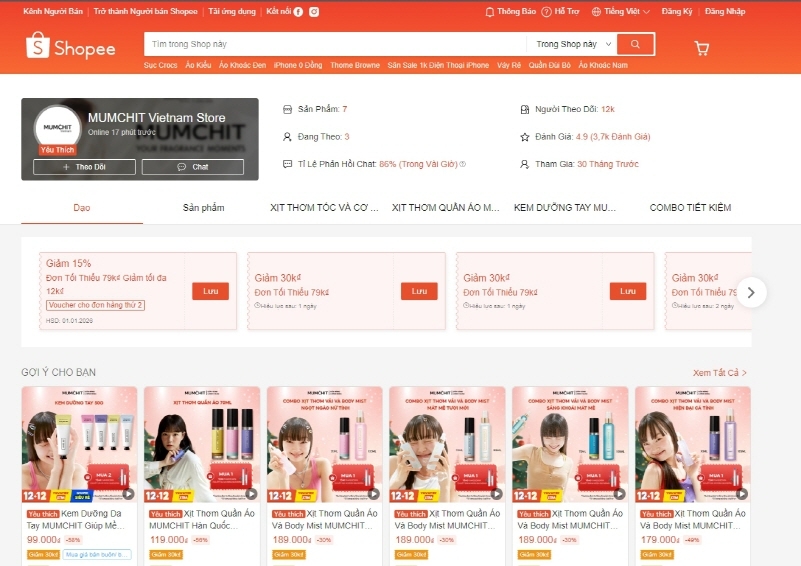
Task: Click the search input field
Action: click(x=335, y=44)
